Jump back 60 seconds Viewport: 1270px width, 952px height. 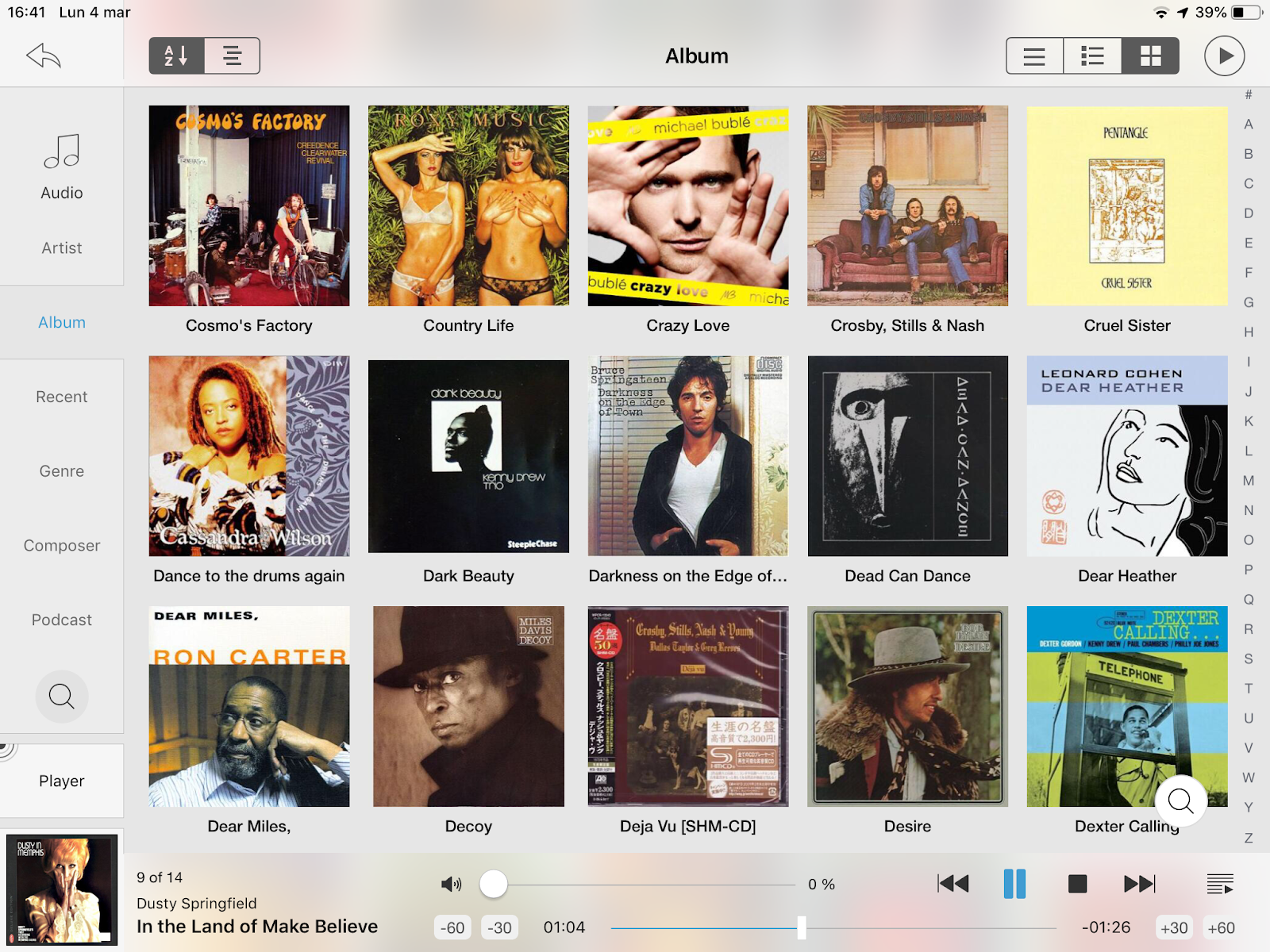coord(452,927)
